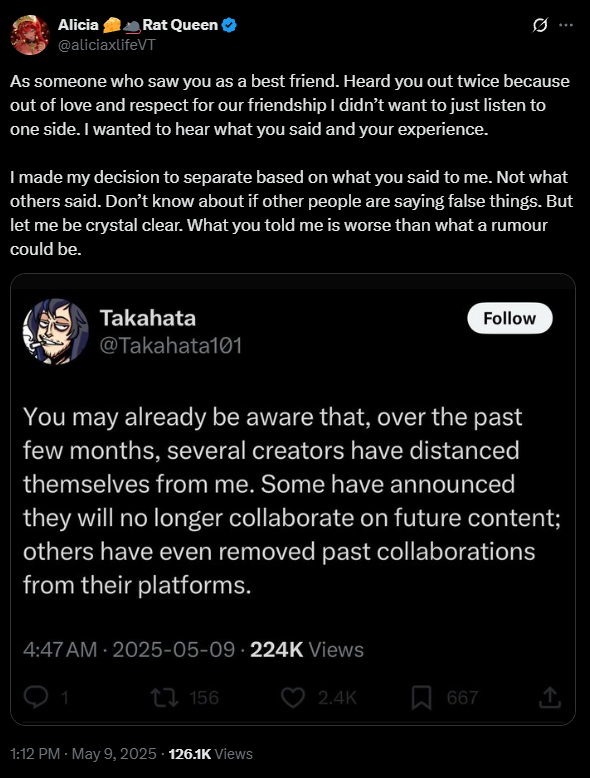This screenshot has width=590, height=778.
Task: Open the three-dot more options menu
Action: point(566,25)
